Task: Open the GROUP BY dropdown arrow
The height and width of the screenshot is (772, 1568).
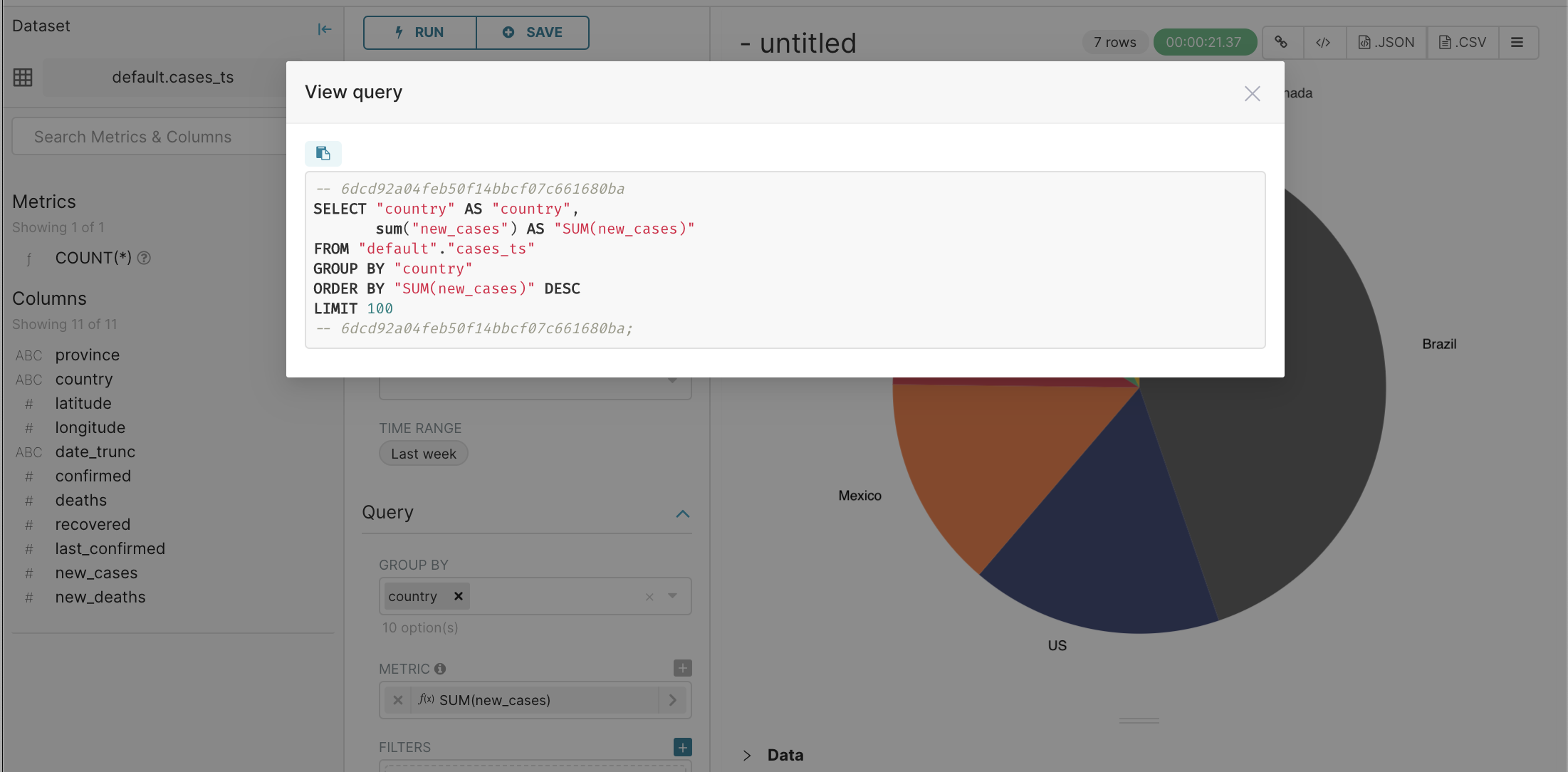Action: 672,596
